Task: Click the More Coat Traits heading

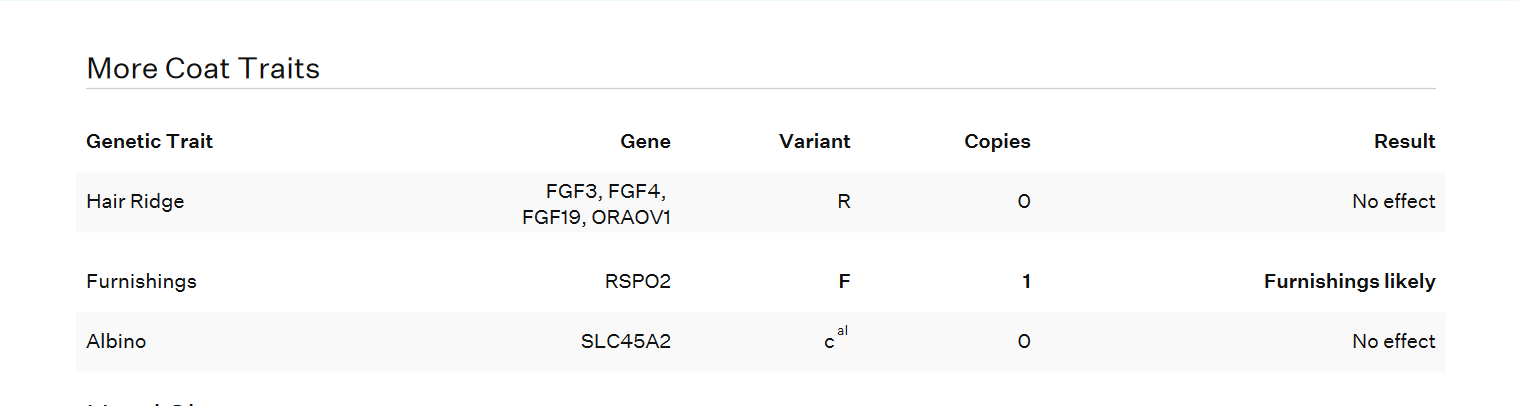Action: [203, 68]
